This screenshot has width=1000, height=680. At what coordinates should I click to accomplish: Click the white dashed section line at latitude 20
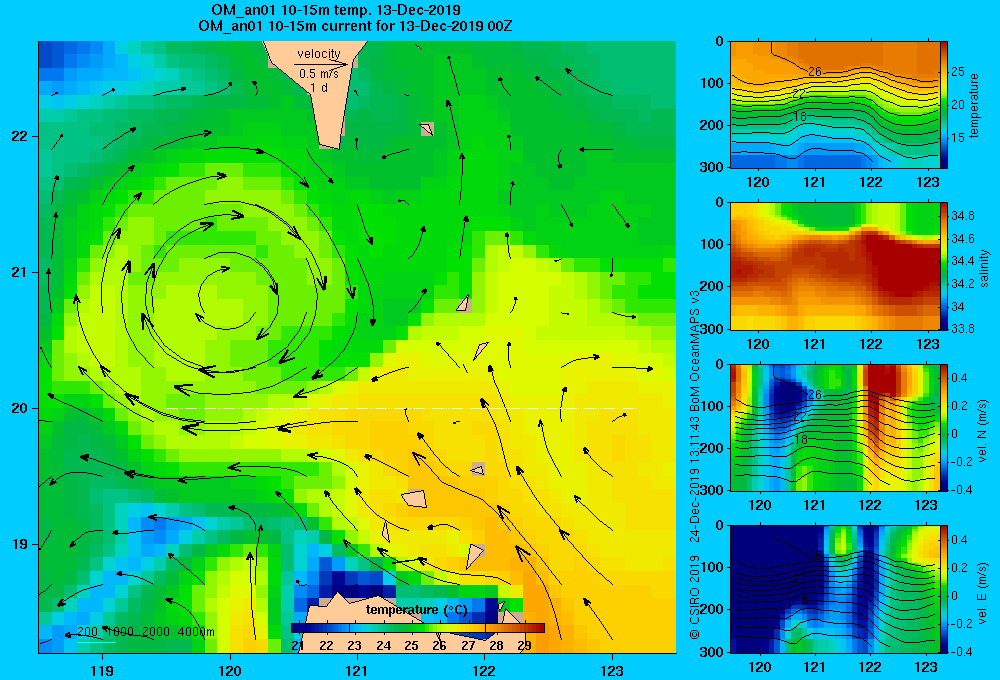tap(401, 408)
